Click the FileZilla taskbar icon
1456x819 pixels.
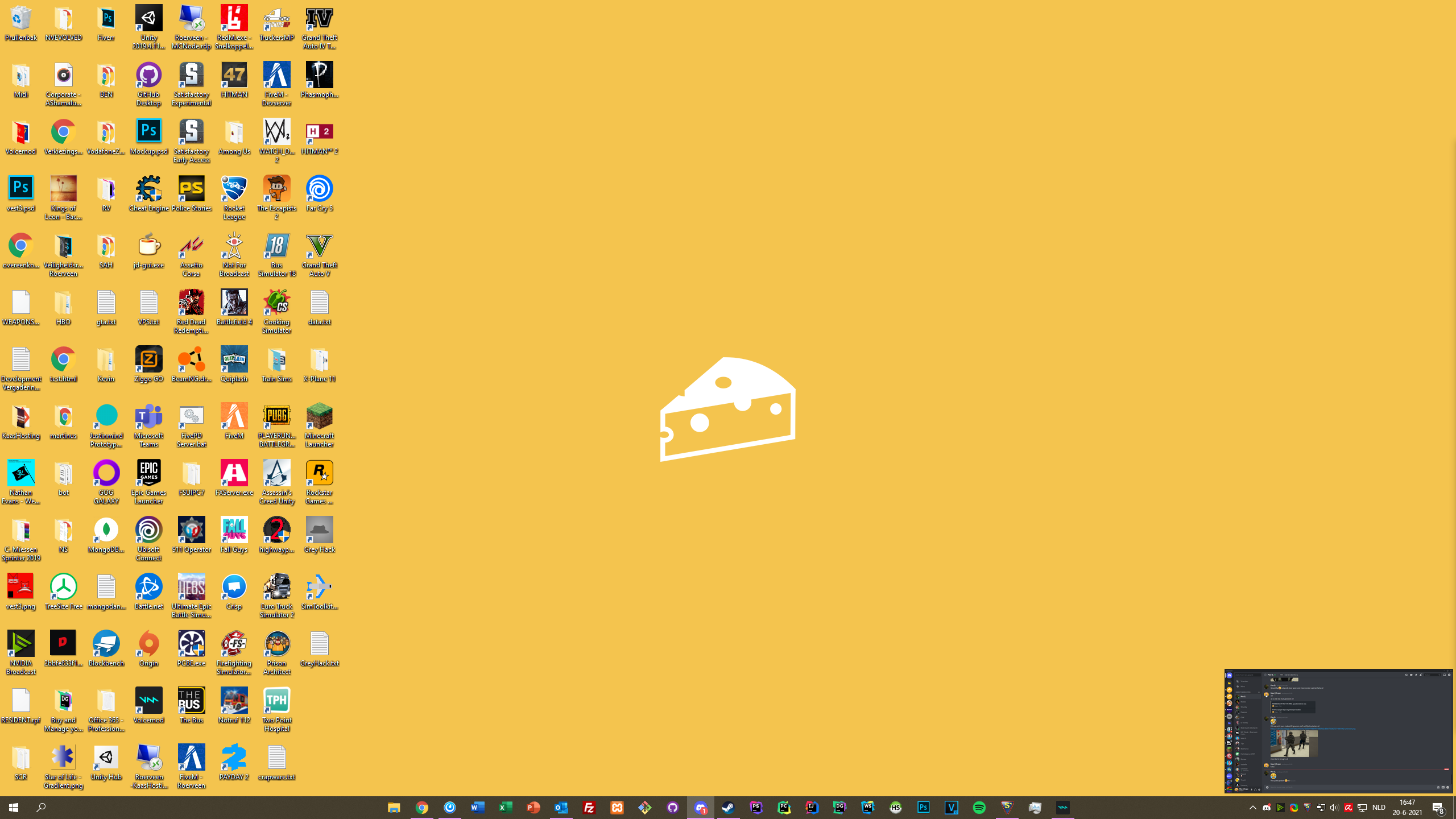(589, 808)
